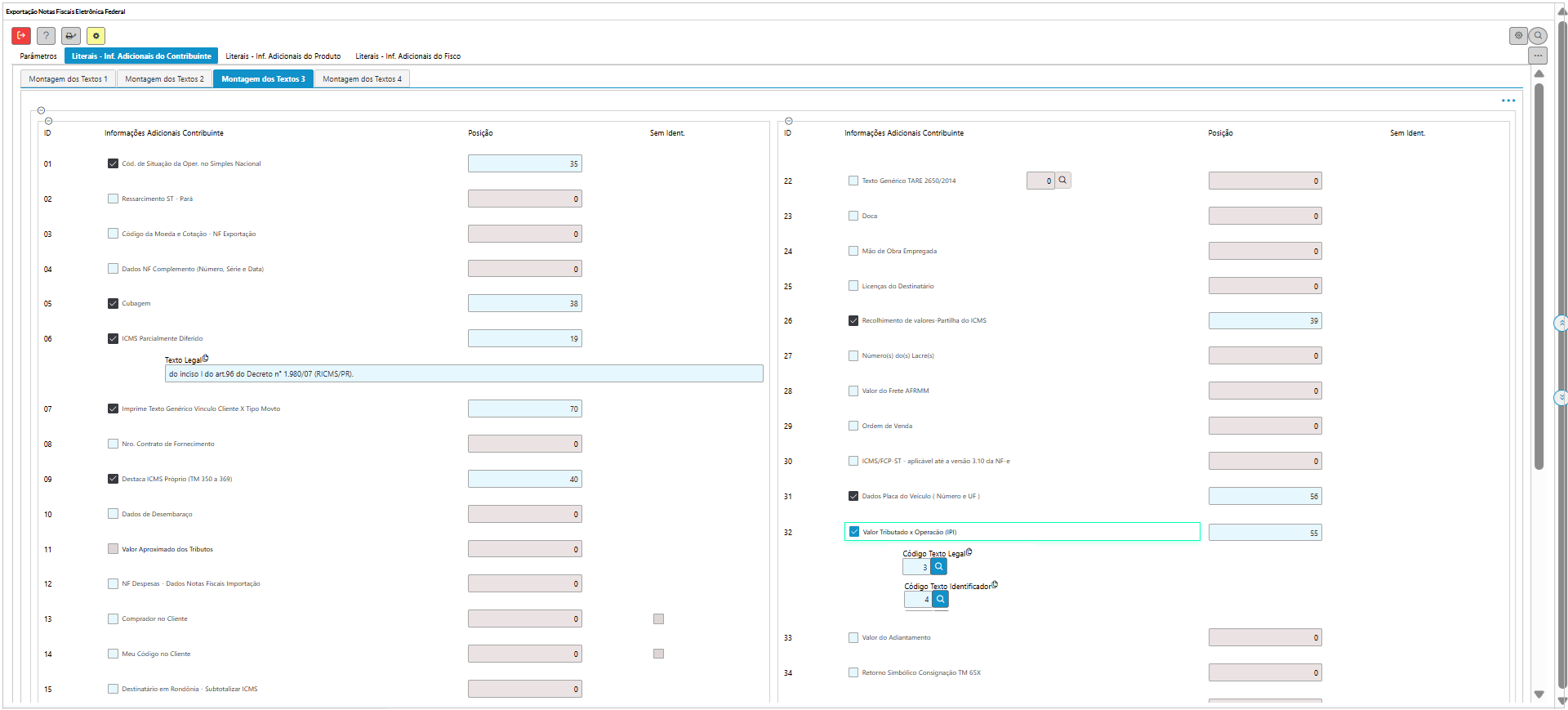The width and height of the screenshot is (1568, 710).
Task: Toggle Dados Placa do Veículo checkbox
Action: 853,496
